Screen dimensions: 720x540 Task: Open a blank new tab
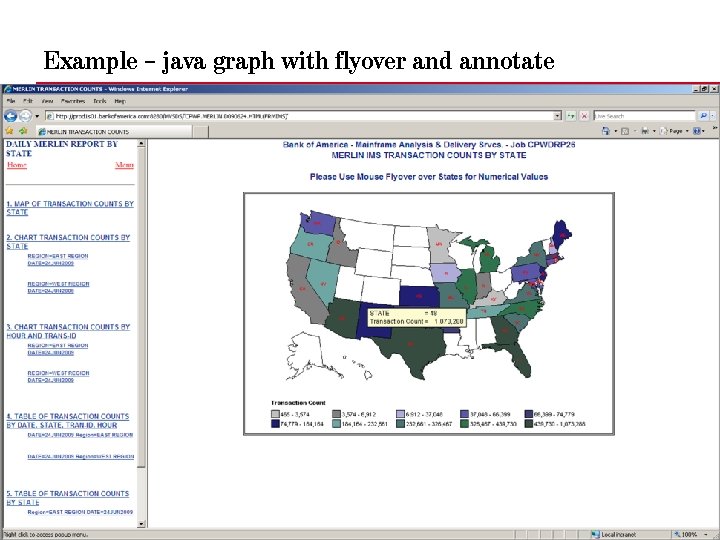[x=200, y=132]
